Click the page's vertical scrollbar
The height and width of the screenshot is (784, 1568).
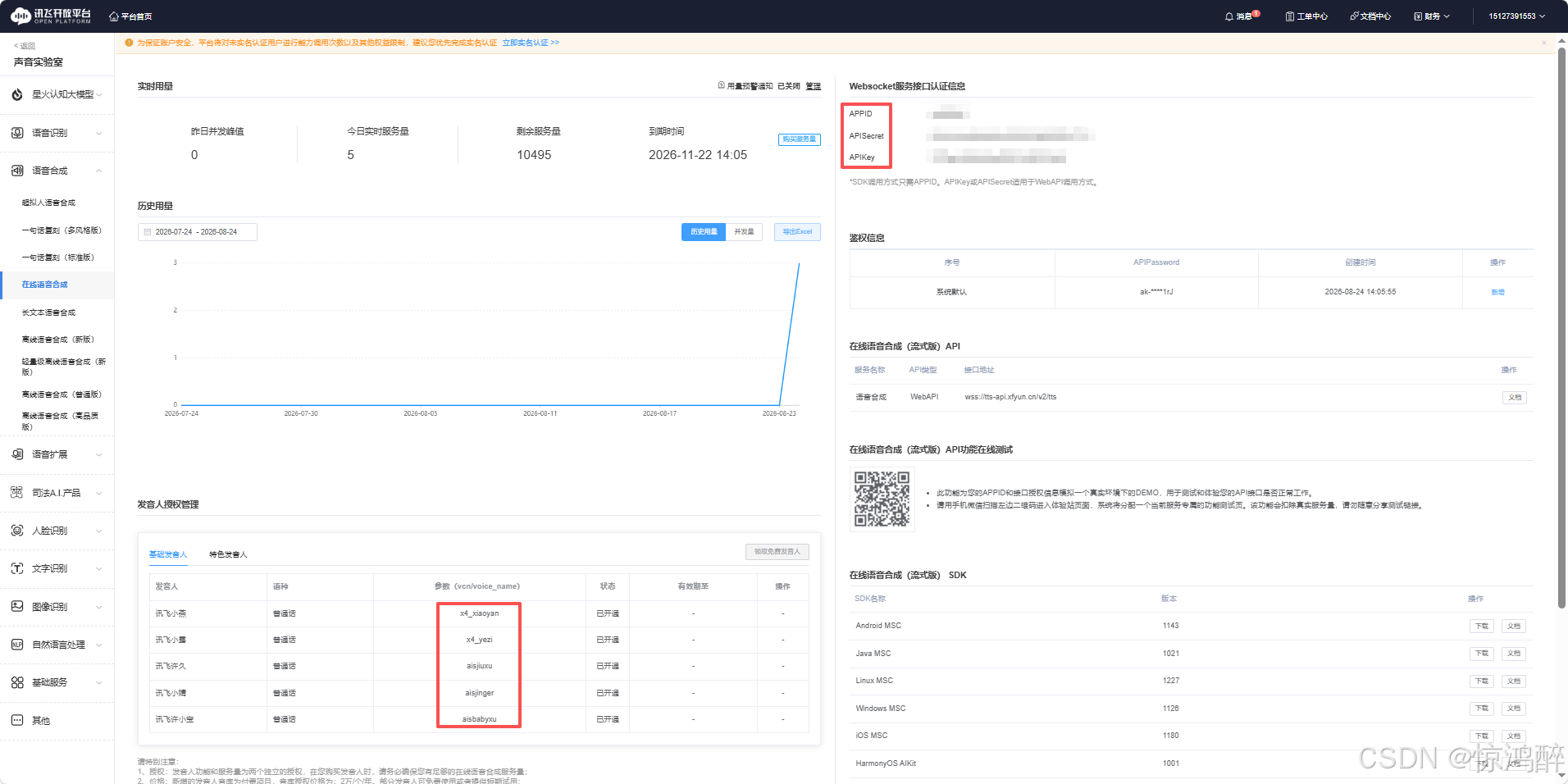coord(1562,328)
